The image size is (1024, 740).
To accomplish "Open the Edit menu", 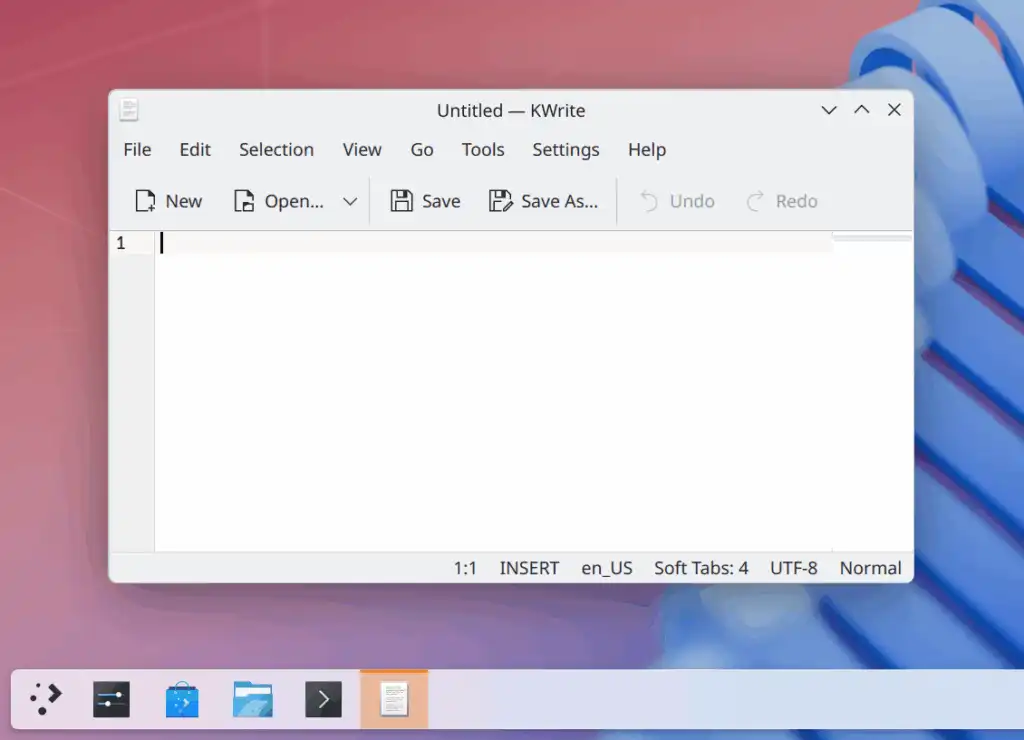I will [x=195, y=150].
